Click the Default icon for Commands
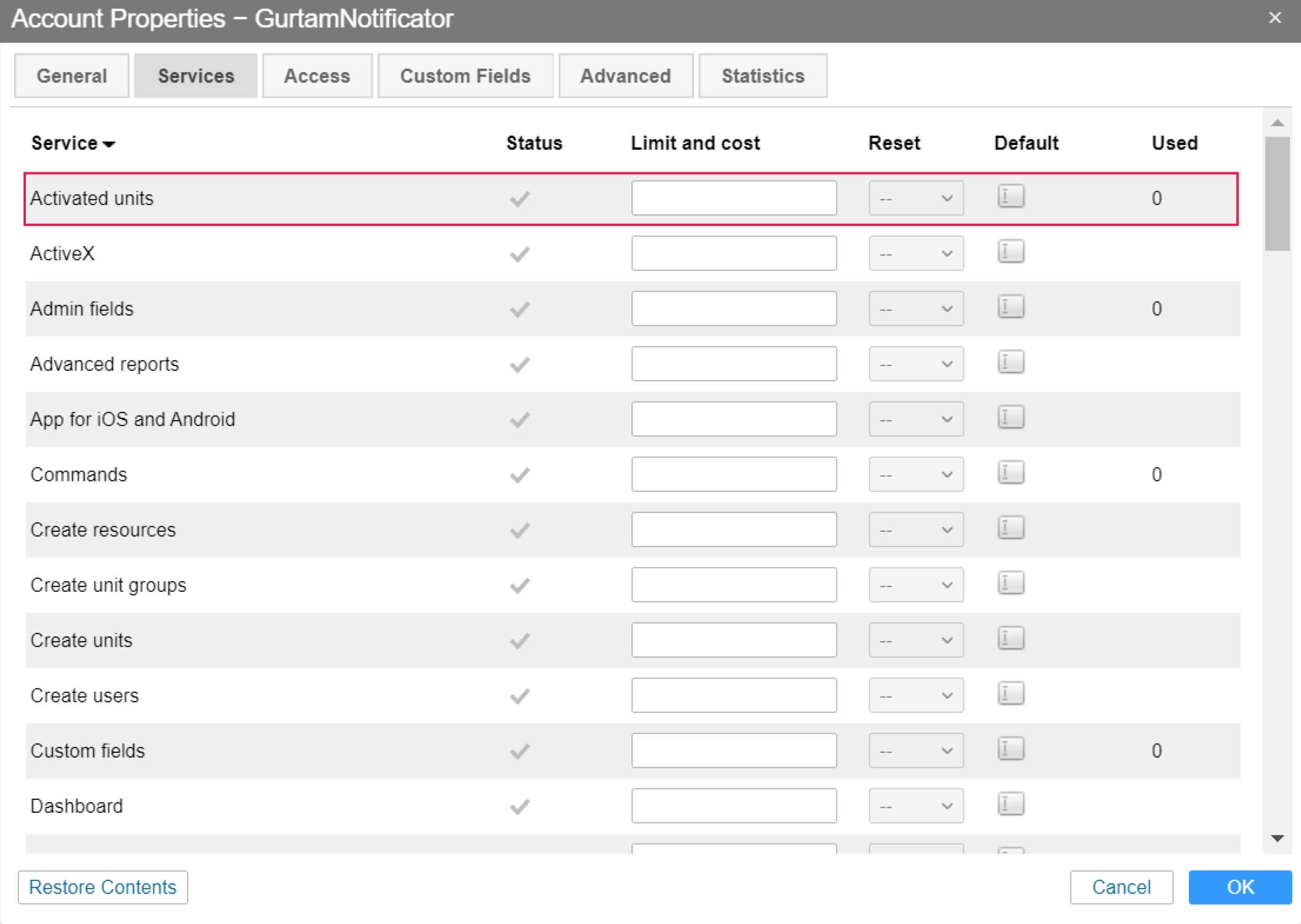Screen dimensions: 1301x924 1010,473
